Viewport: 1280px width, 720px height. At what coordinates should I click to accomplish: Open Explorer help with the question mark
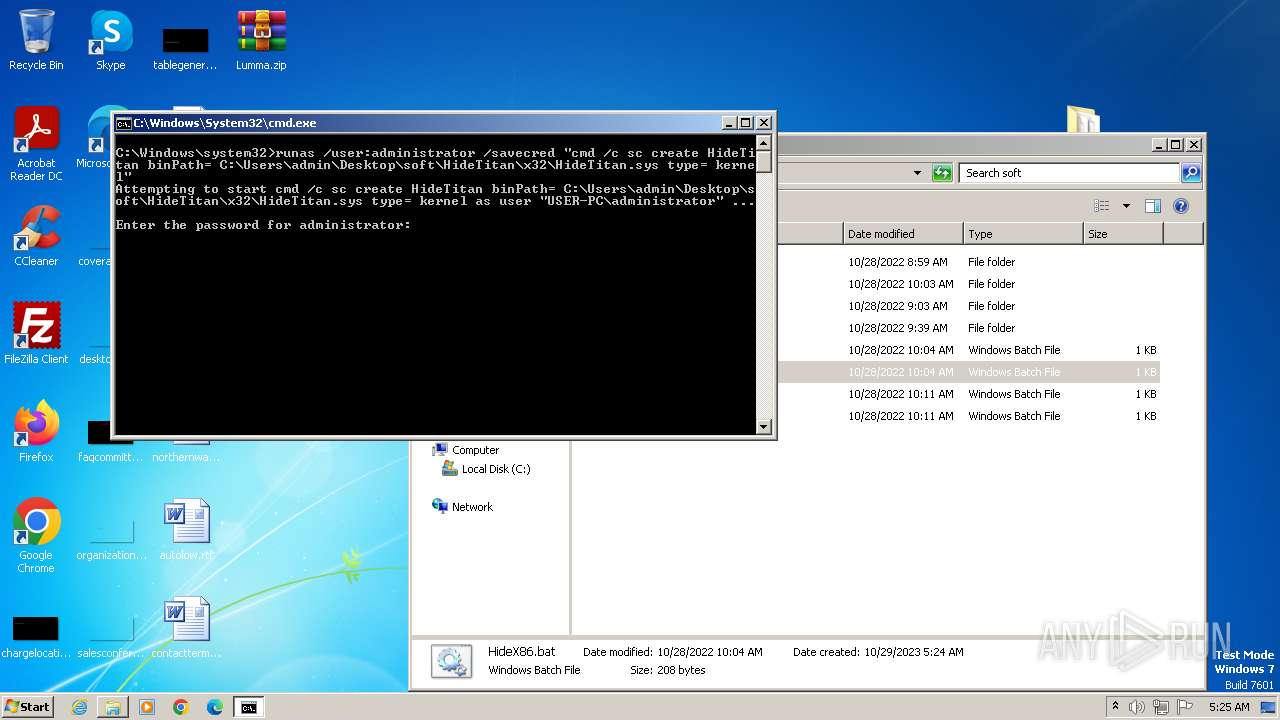1180,206
